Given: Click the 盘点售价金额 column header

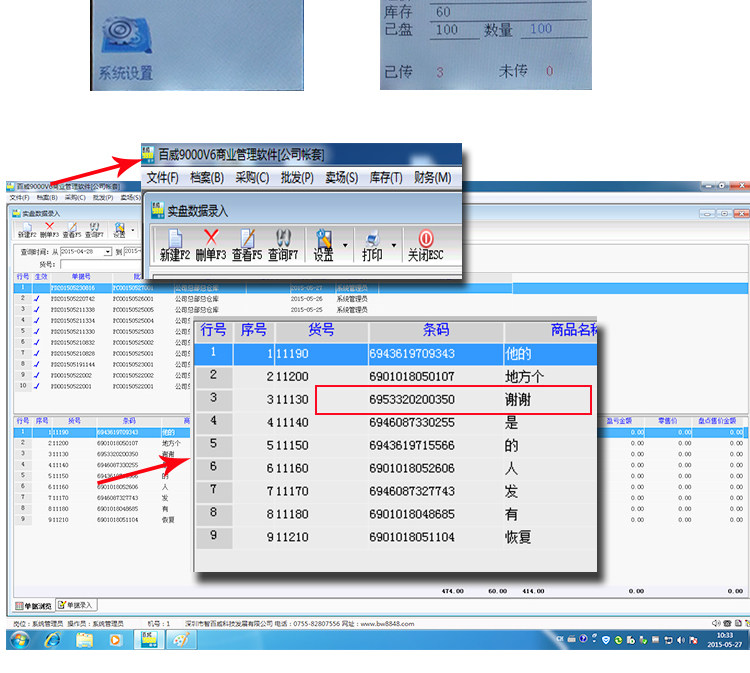Looking at the screenshot, I should 717,421.
